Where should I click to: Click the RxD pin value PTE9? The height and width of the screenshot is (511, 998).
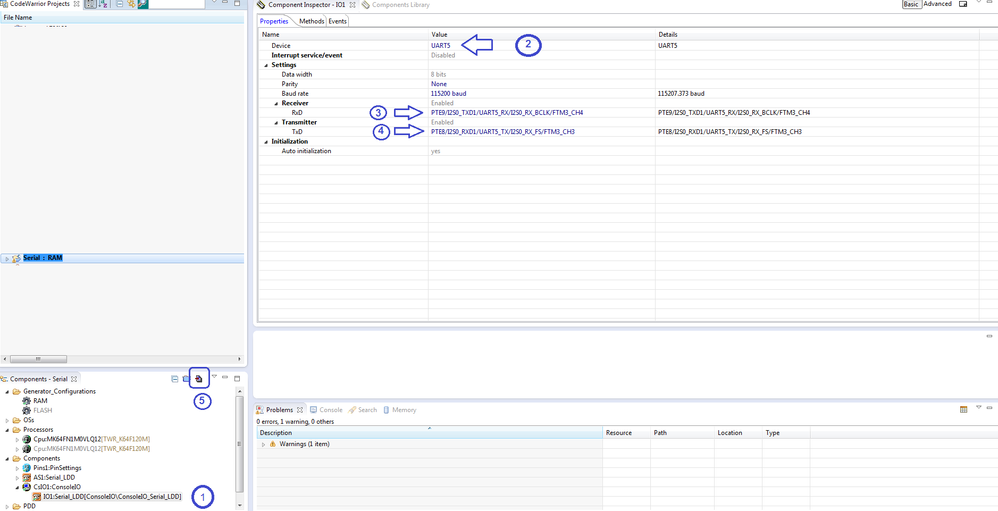507,113
